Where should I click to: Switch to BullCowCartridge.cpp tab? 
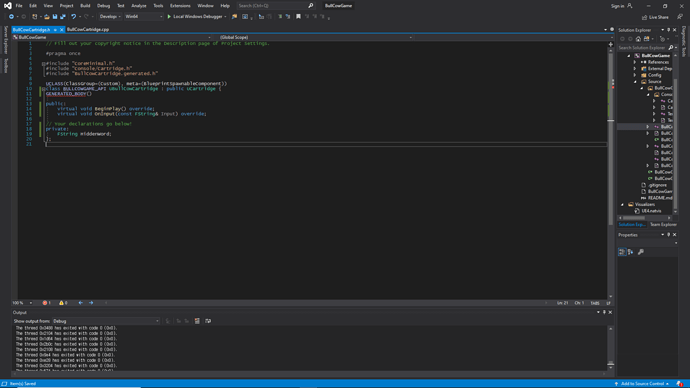tap(88, 29)
